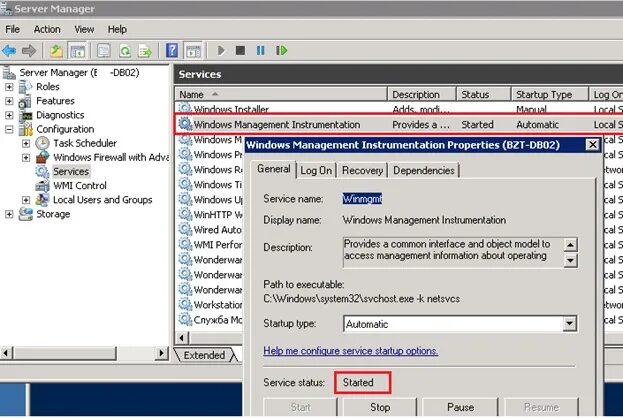This screenshot has width=623, height=418.
Task: Select the WMI Perfor service row
Action: pos(210,245)
